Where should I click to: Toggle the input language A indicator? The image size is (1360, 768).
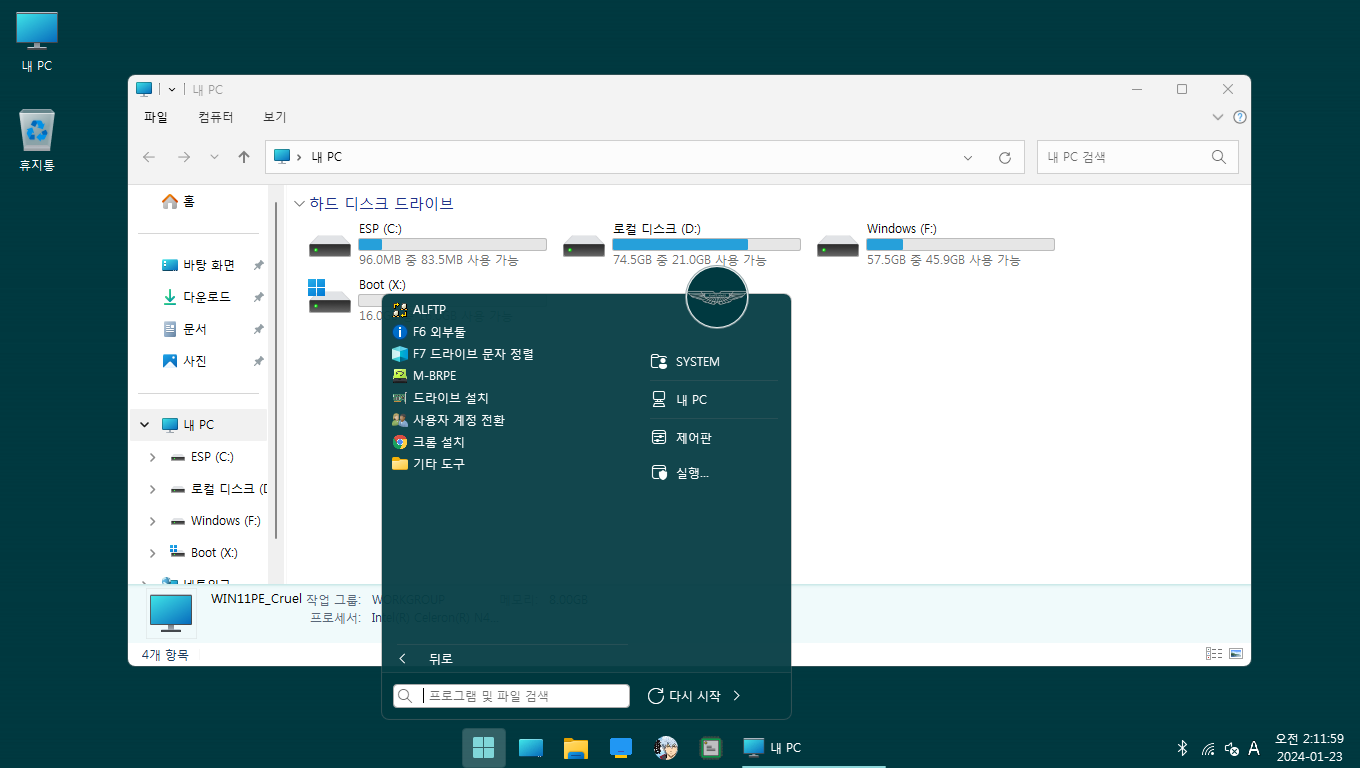click(1254, 748)
